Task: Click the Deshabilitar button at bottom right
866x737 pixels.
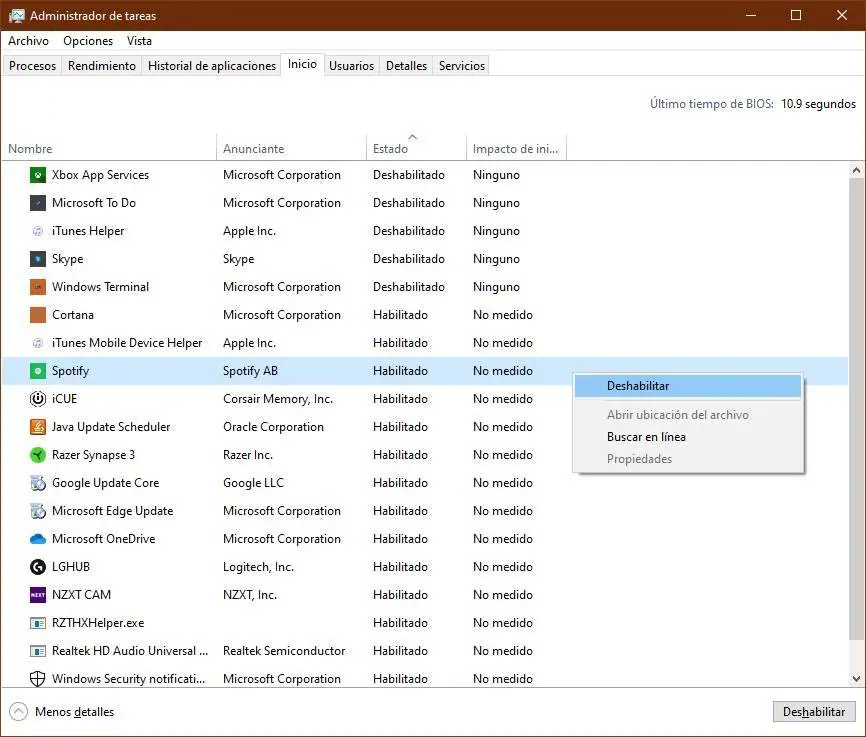Action: point(814,712)
